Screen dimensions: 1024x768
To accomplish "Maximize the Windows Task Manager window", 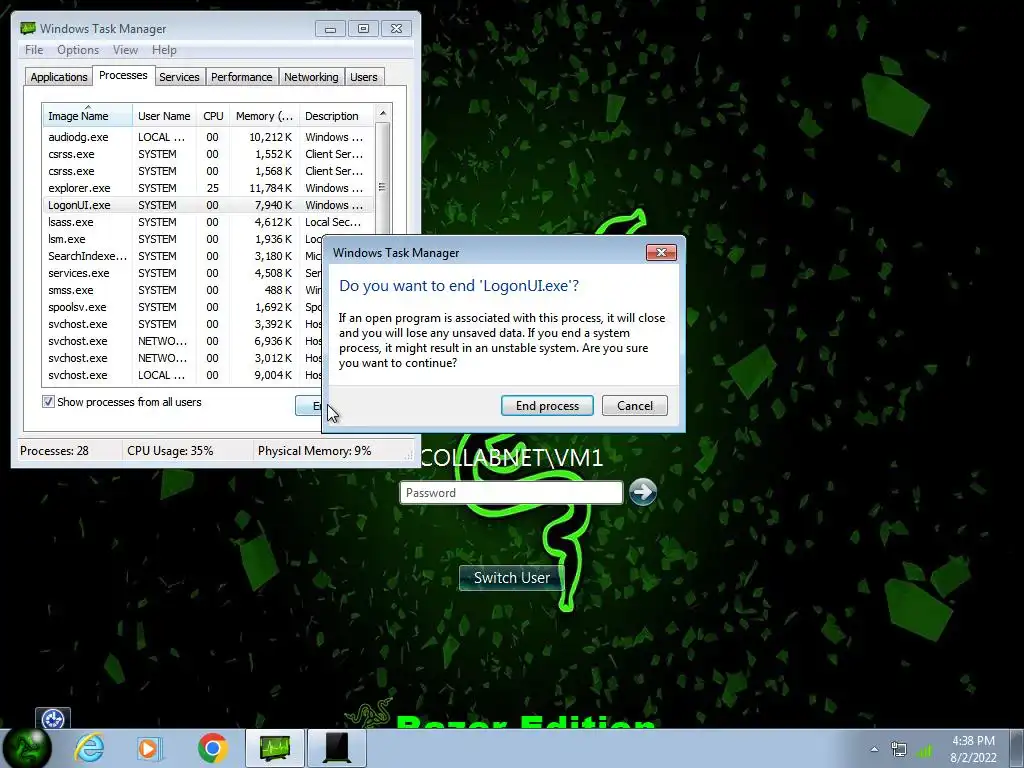I will coord(364,29).
